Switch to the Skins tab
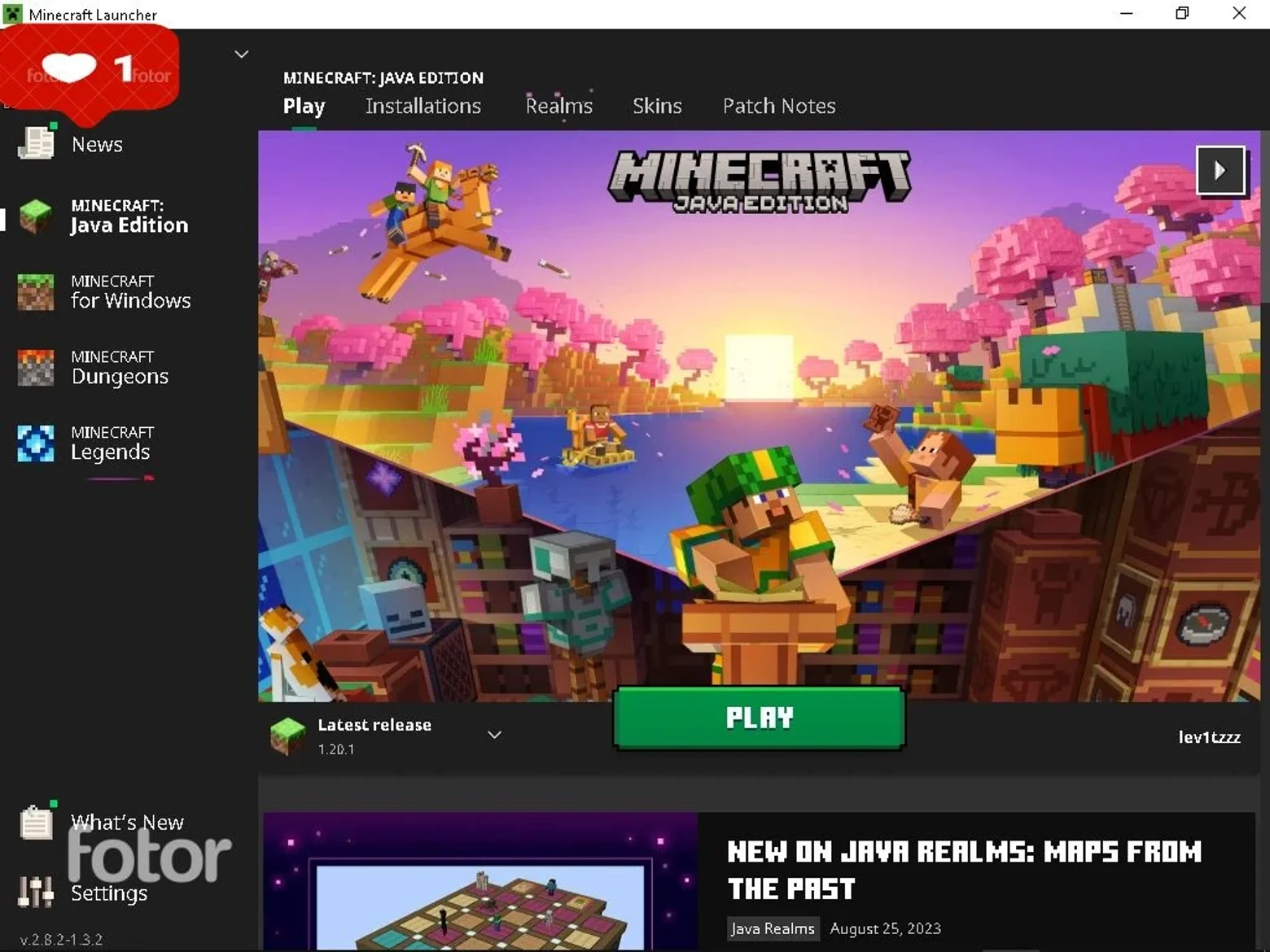Screen dimensions: 1270x952 click(x=657, y=107)
